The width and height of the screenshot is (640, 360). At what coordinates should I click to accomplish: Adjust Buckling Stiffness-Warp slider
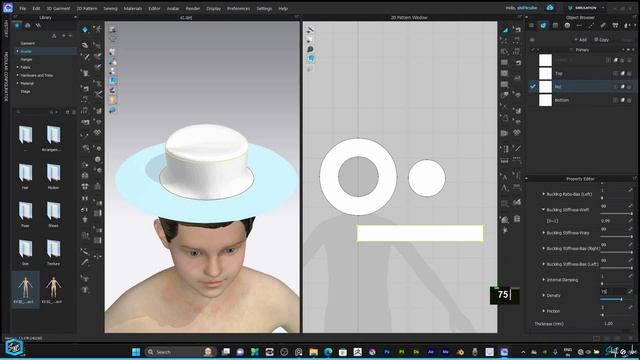click(x=617, y=237)
